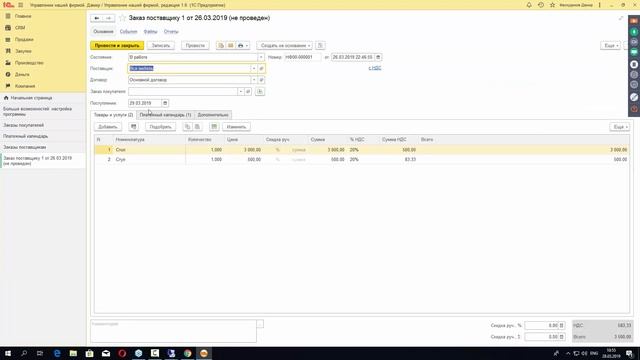Click the notifications bell icon in the title bar

pyautogui.click(x=529, y=5)
